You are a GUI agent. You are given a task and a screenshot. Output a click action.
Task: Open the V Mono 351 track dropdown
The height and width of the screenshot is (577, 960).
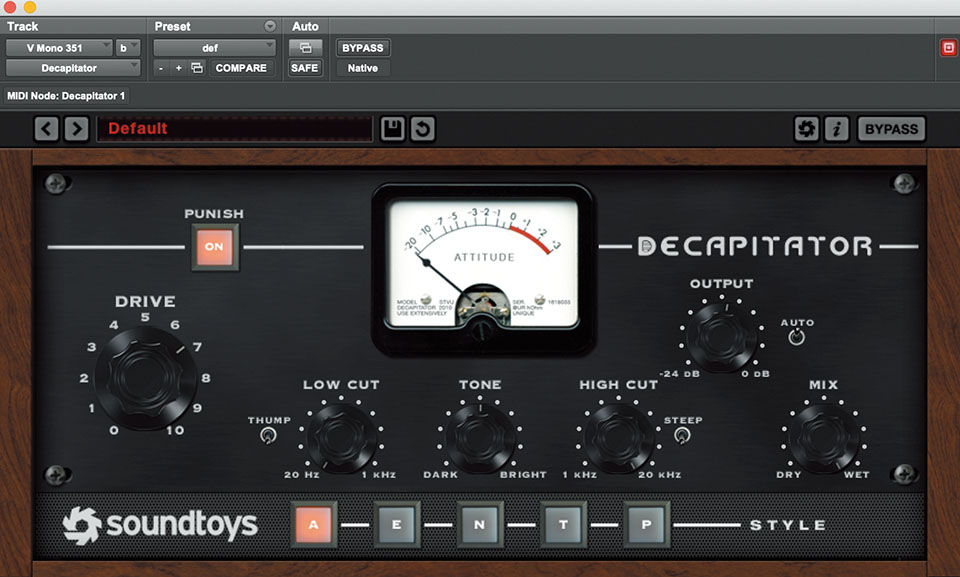coord(59,48)
